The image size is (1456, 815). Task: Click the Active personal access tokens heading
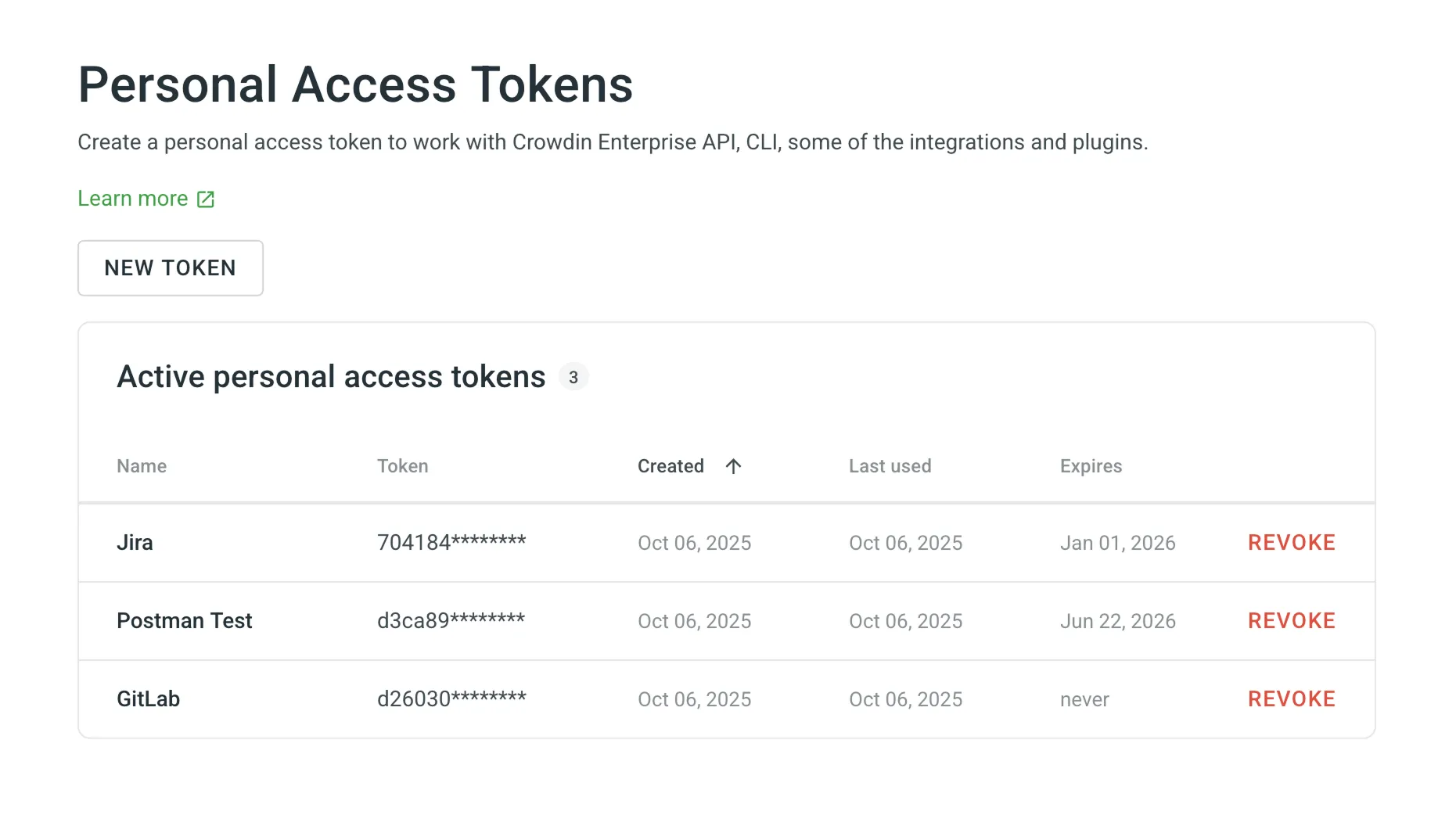coord(331,376)
